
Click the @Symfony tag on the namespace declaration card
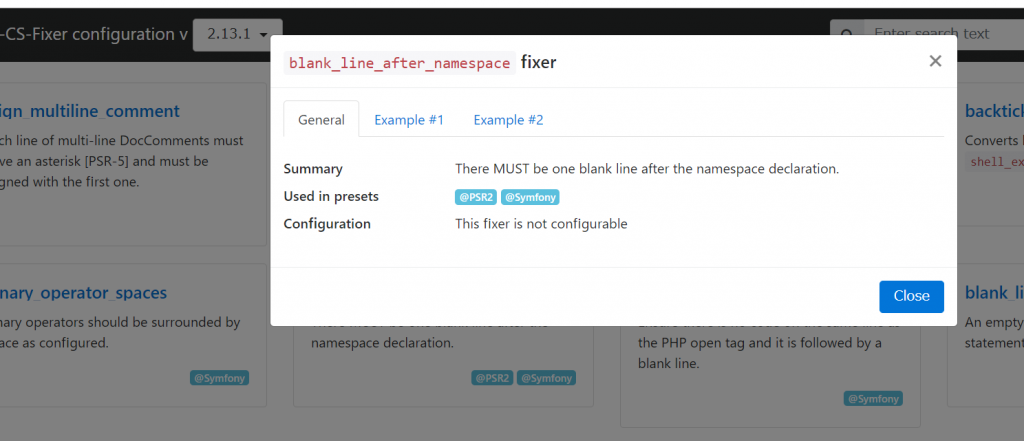(x=545, y=378)
